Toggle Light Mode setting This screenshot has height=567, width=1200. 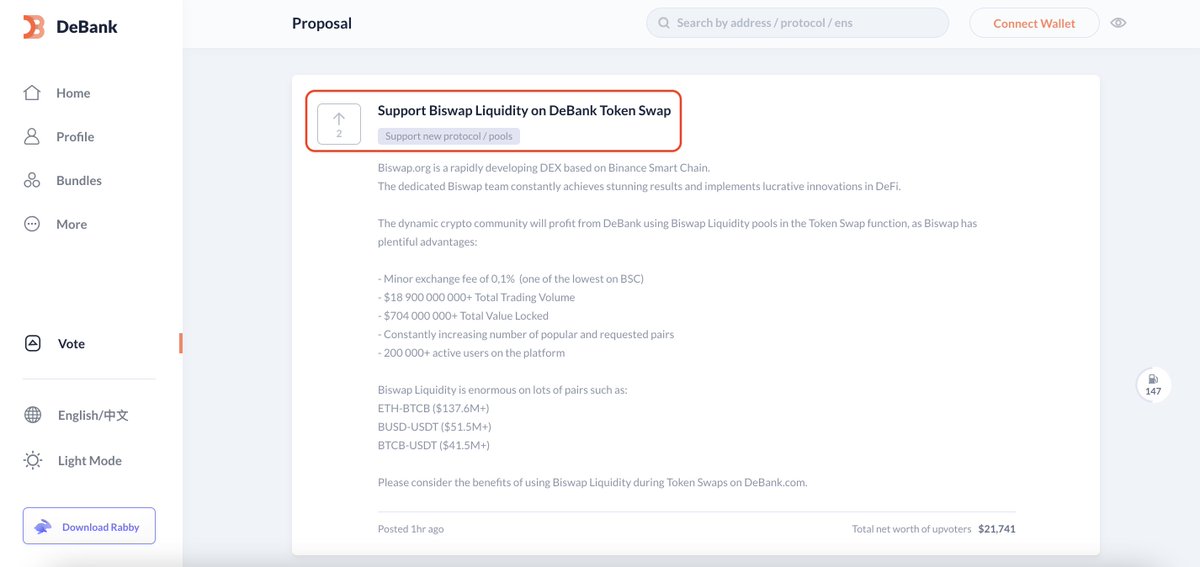(x=73, y=461)
